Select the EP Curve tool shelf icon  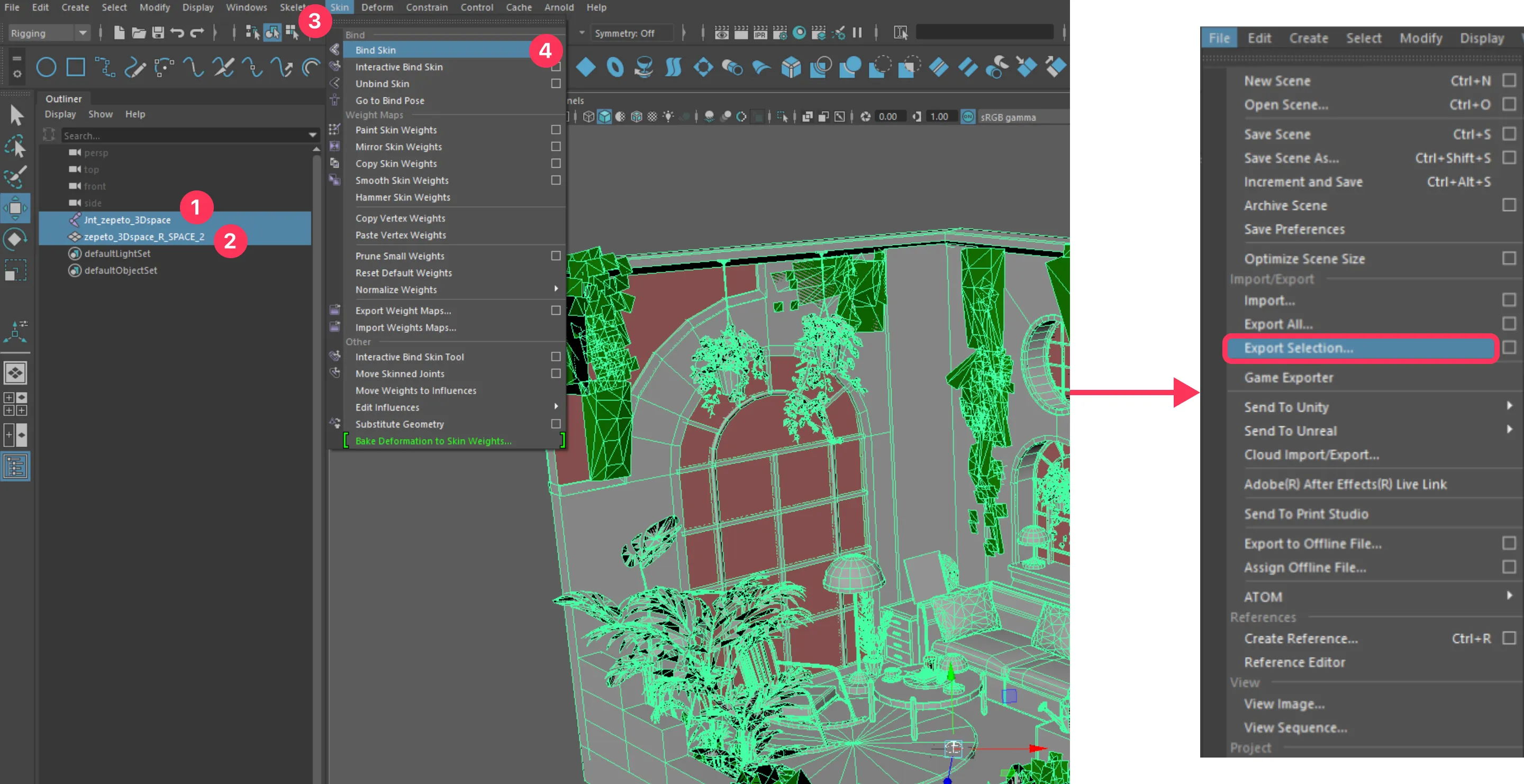coord(105,67)
